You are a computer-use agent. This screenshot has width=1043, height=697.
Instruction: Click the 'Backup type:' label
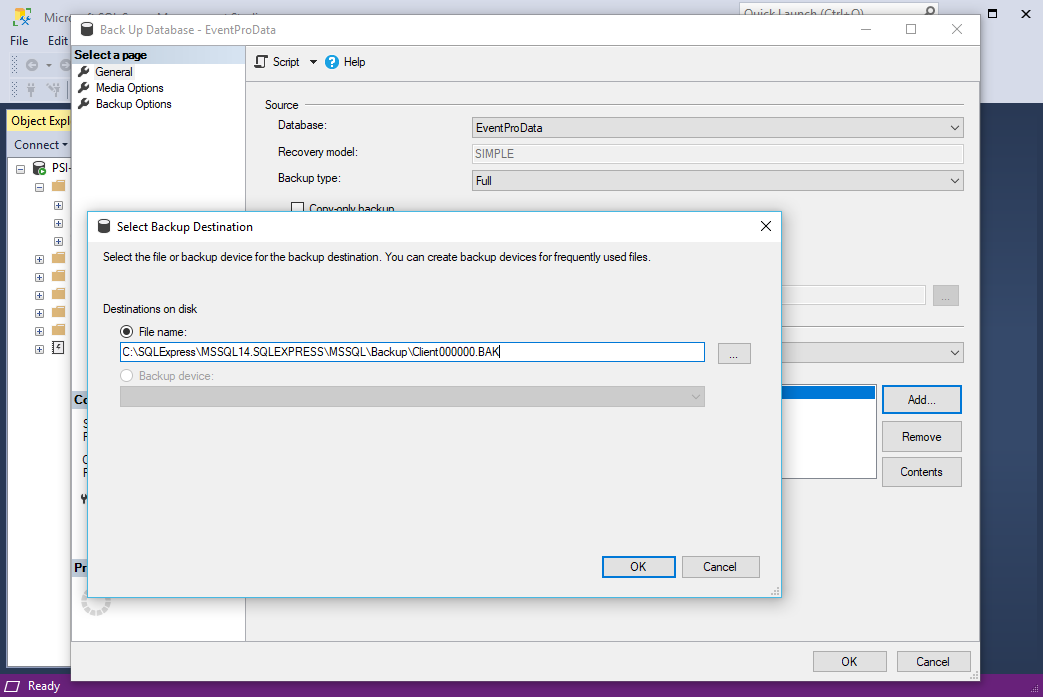309,178
